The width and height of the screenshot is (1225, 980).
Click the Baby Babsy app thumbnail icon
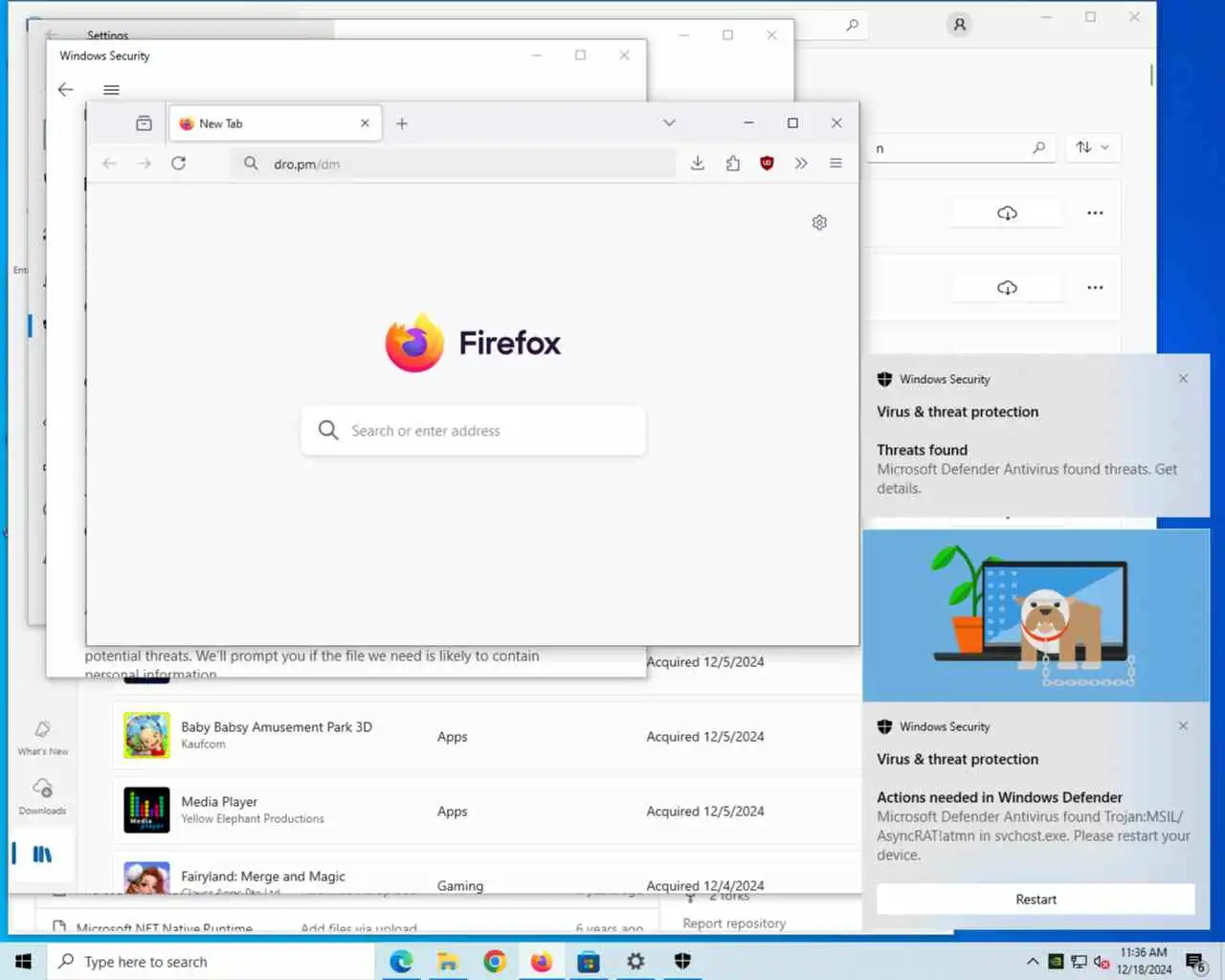[x=146, y=736]
